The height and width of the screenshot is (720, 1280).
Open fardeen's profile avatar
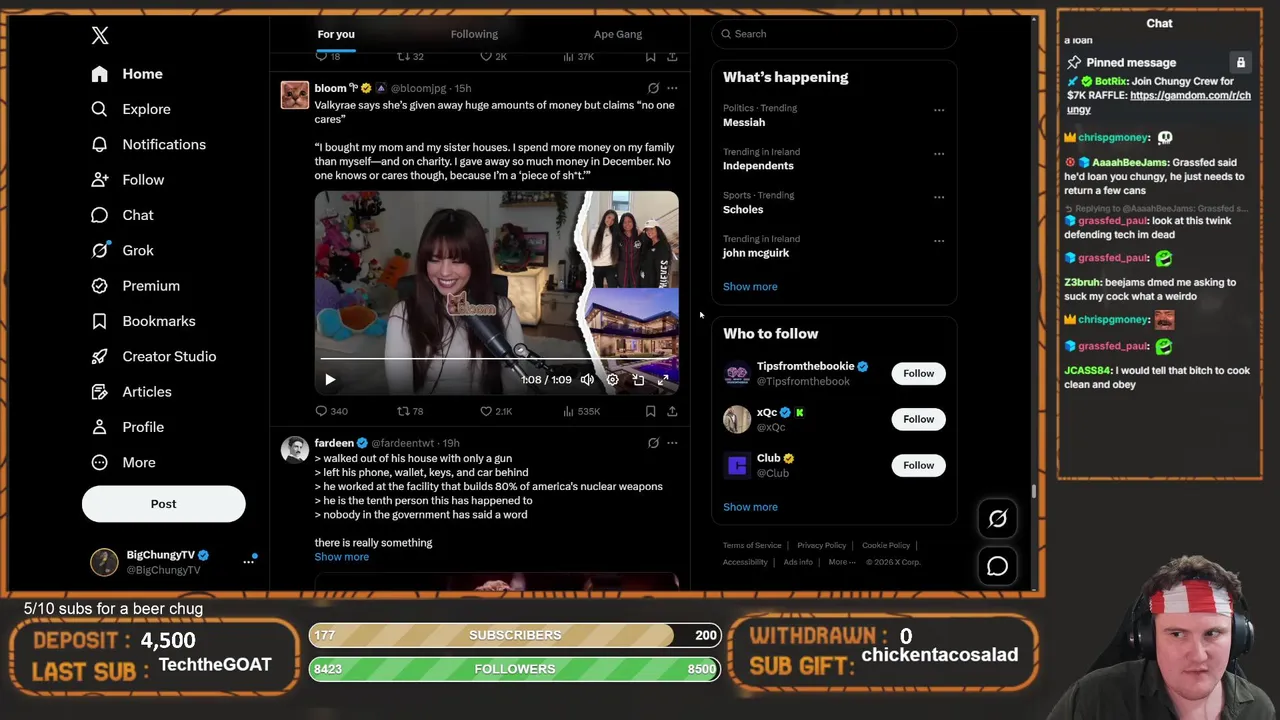[295, 450]
